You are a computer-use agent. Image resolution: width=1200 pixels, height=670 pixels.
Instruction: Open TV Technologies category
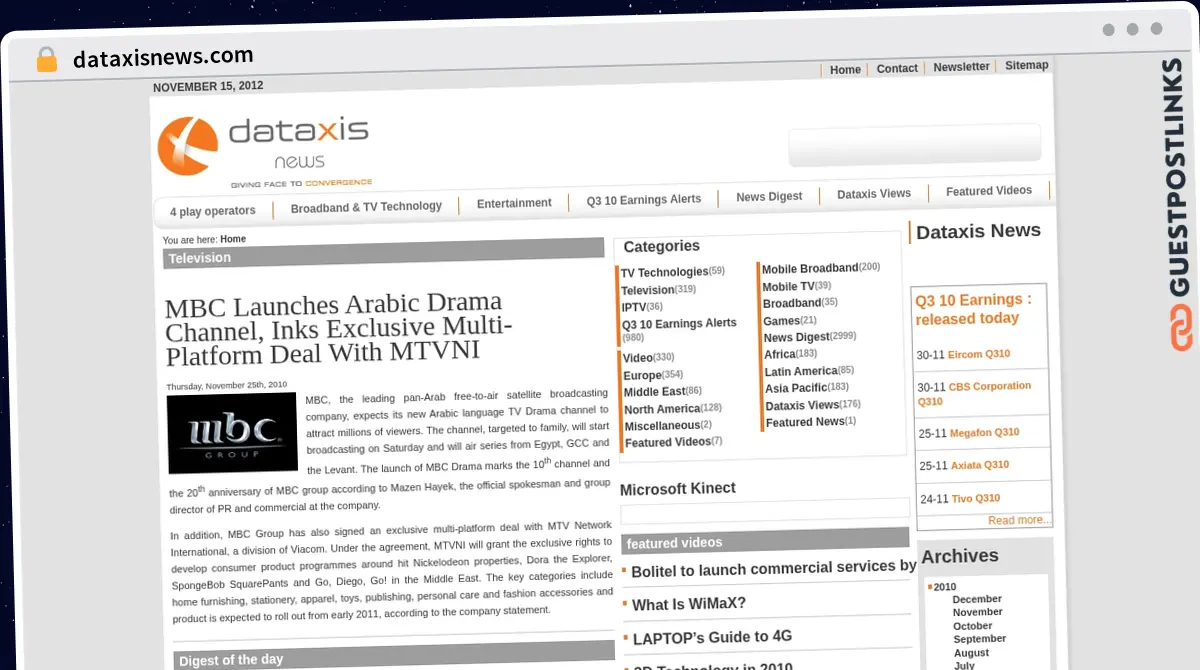point(664,272)
